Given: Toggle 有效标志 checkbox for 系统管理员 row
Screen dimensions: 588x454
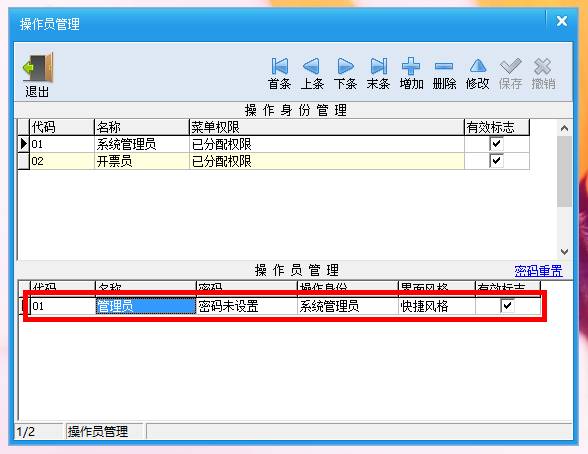Looking at the screenshot, I should point(496,144).
